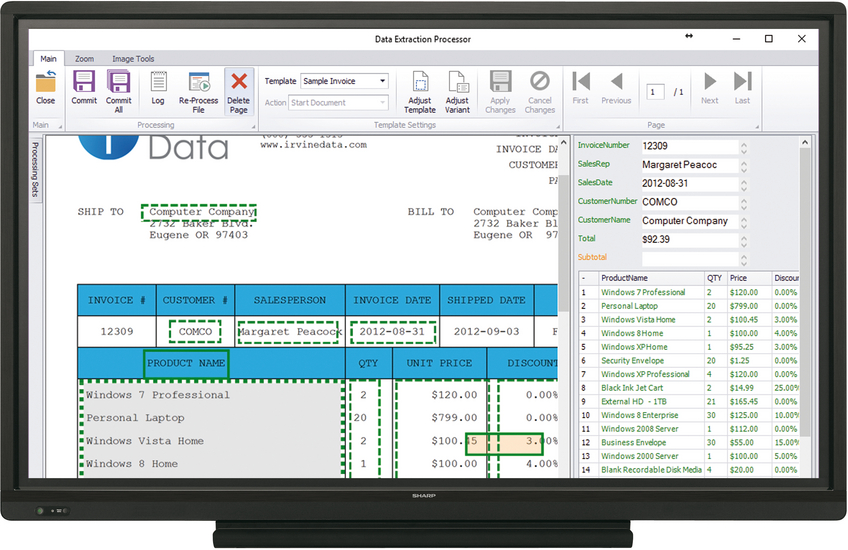Viewport: 848px width, 550px height.
Task: Go to the Previous page
Action: (617, 82)
